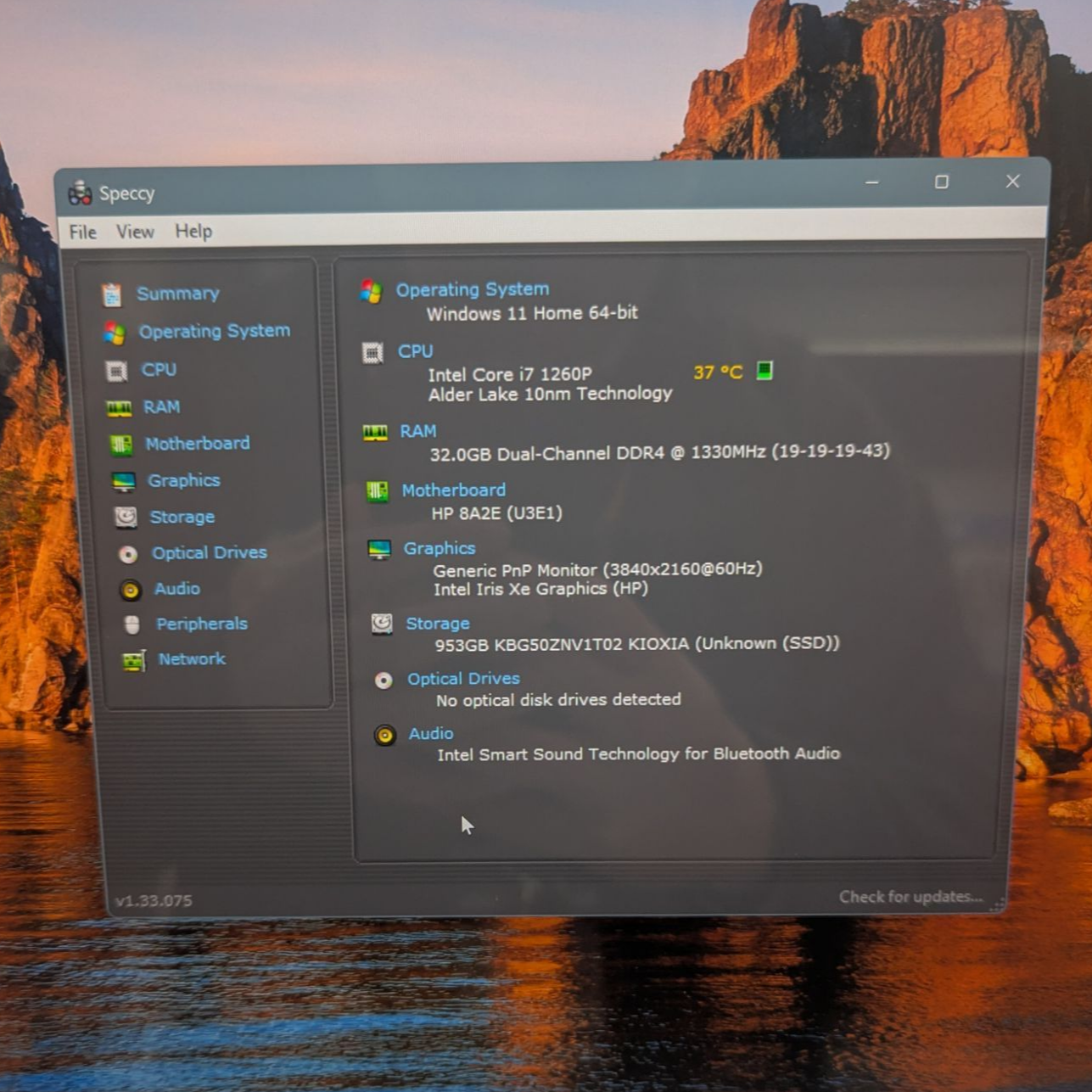Select Audio section in sidebar

tap(177, 588)
